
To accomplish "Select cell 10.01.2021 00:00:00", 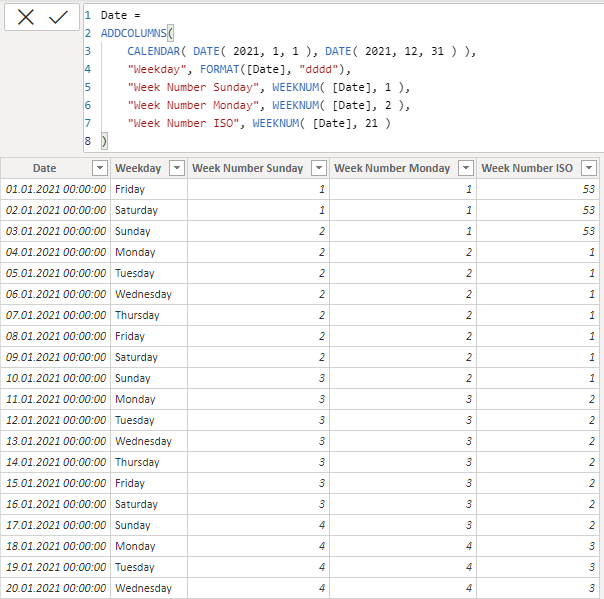I will pos(56,378).
